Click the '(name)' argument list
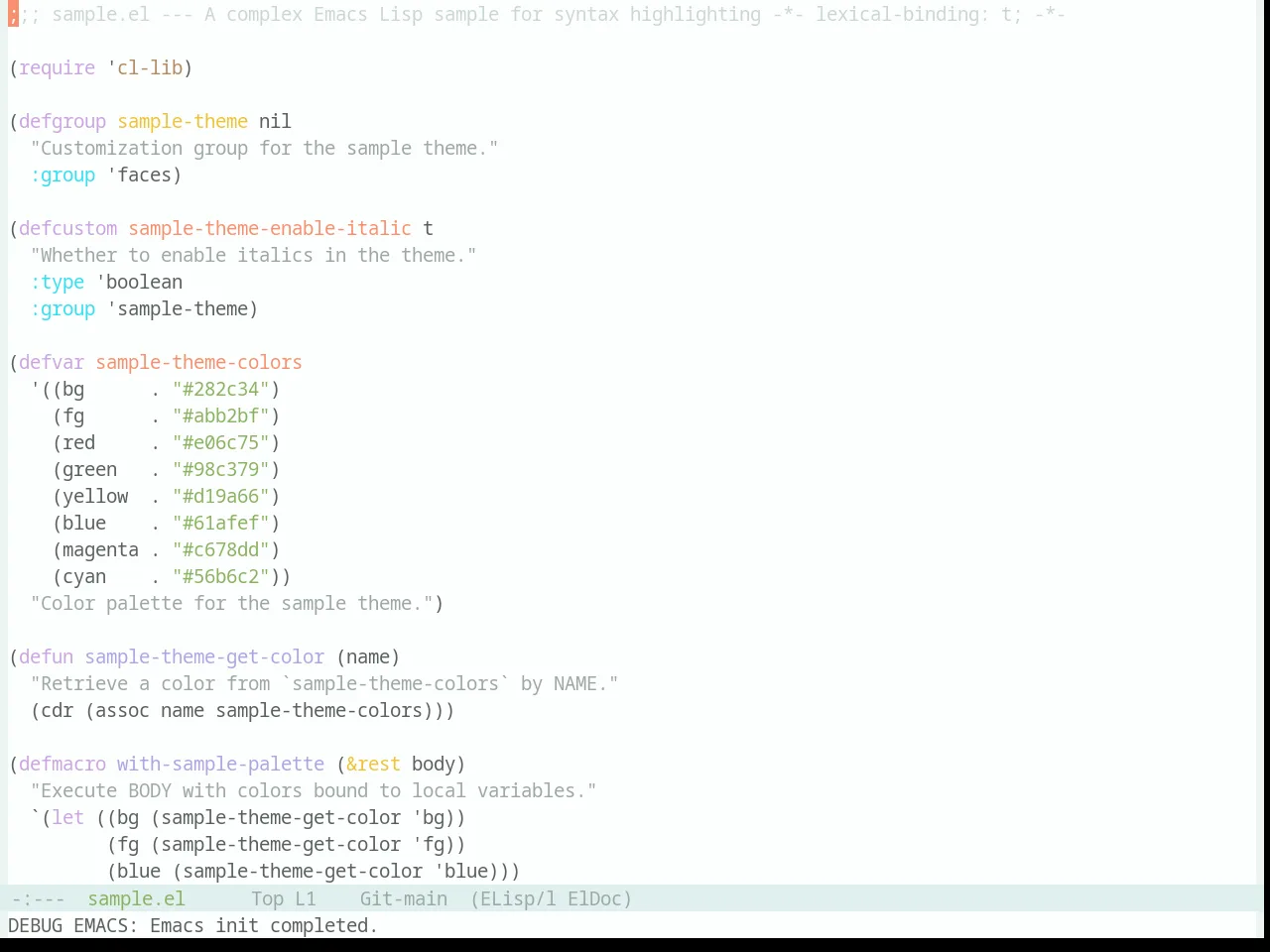Screen dimensions: 1270x952 click(x=368, y=656)
